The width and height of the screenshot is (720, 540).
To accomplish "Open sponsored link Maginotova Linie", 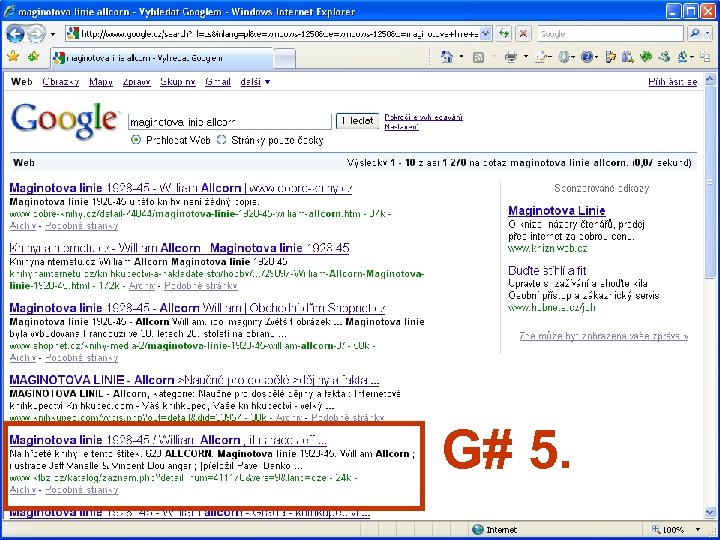I will click(x=557, y=211).
